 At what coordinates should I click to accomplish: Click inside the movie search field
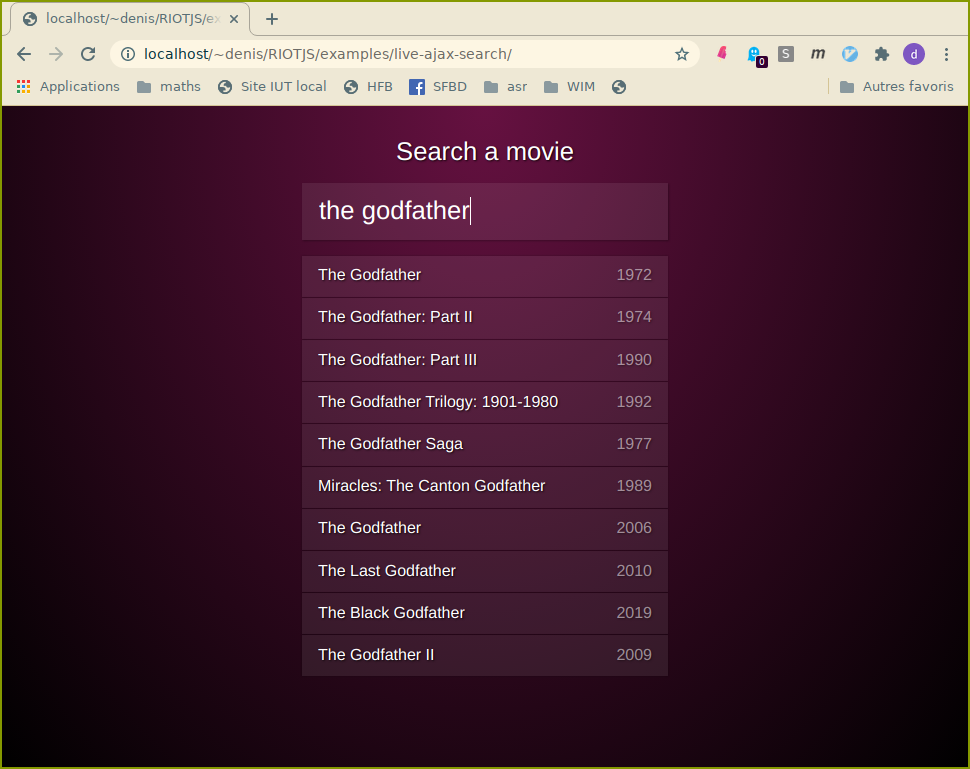pyautogui.click(x=485, y=211)
